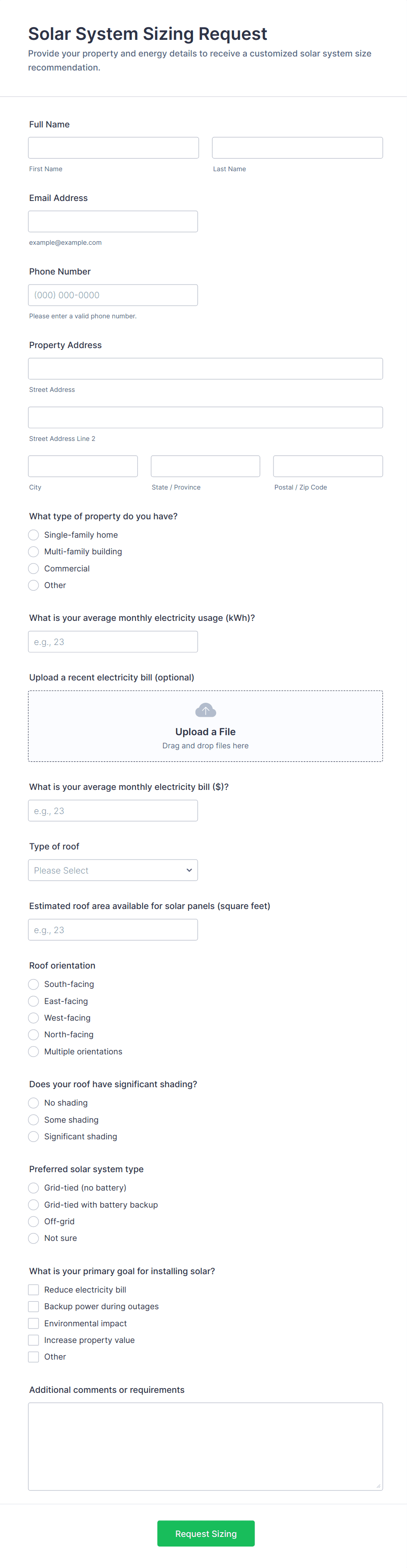Click the Postal / Zip Code field
Screen dimensions: 407x1568
coord(327,466)
